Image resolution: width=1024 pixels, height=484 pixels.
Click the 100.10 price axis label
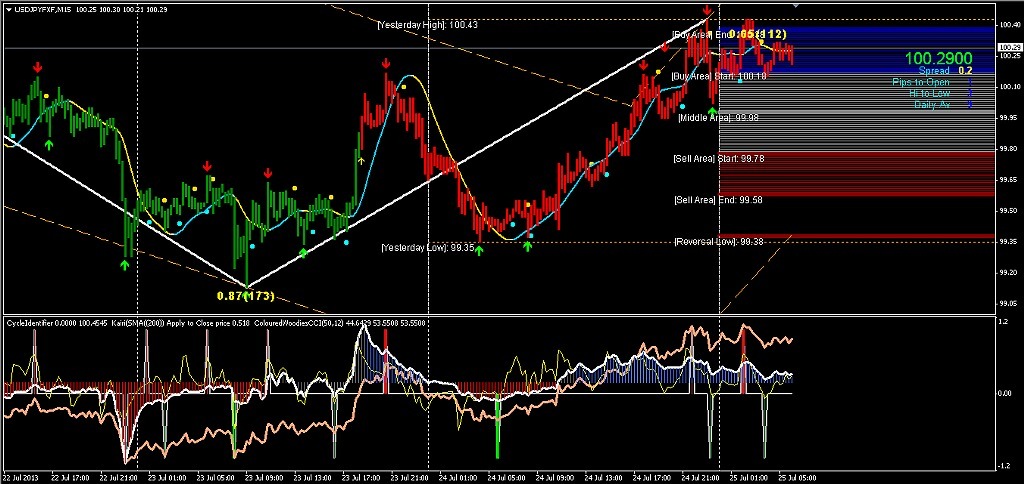point(1008,86)
